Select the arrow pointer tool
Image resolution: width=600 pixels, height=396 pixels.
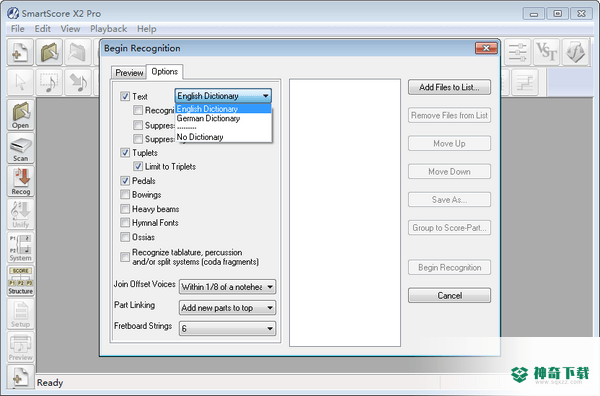pos(20,82)
